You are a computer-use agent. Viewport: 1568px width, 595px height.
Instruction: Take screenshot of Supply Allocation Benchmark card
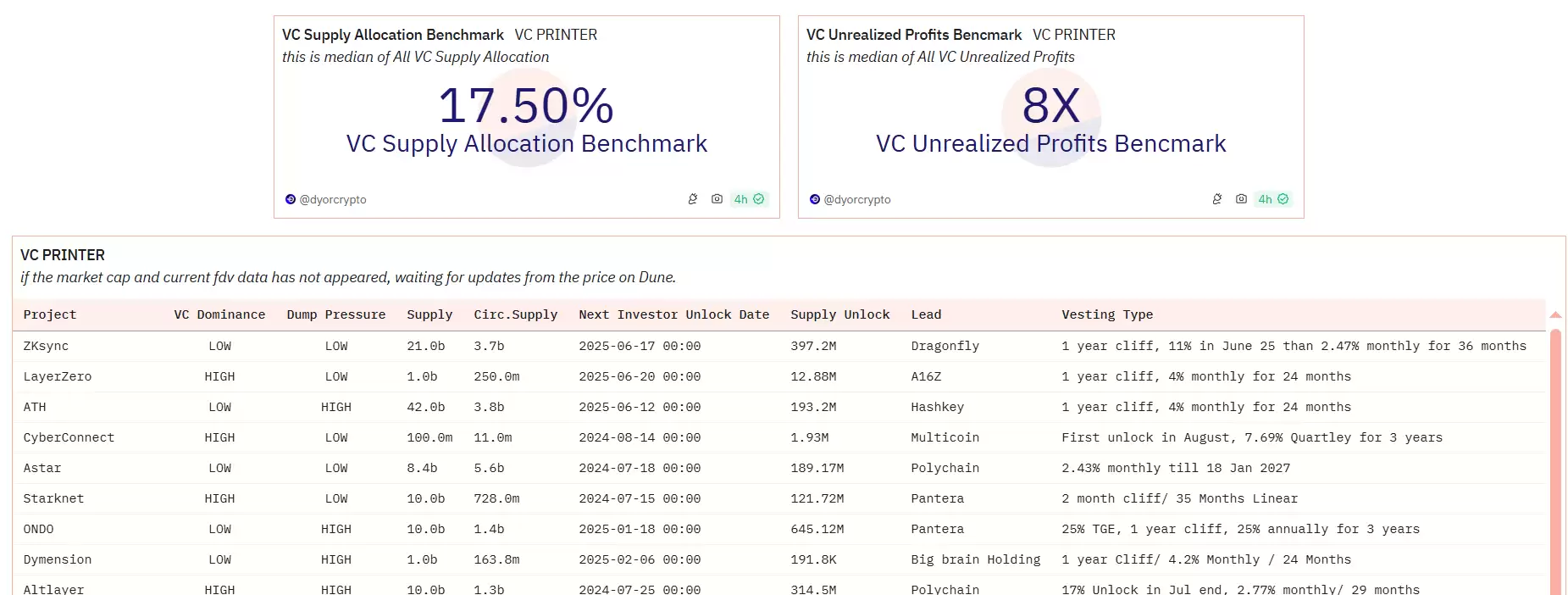tap(717, 199)
